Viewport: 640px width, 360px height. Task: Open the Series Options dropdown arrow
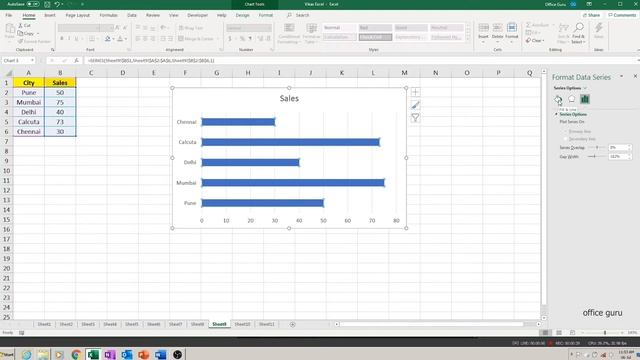click(x=585, y=88)
